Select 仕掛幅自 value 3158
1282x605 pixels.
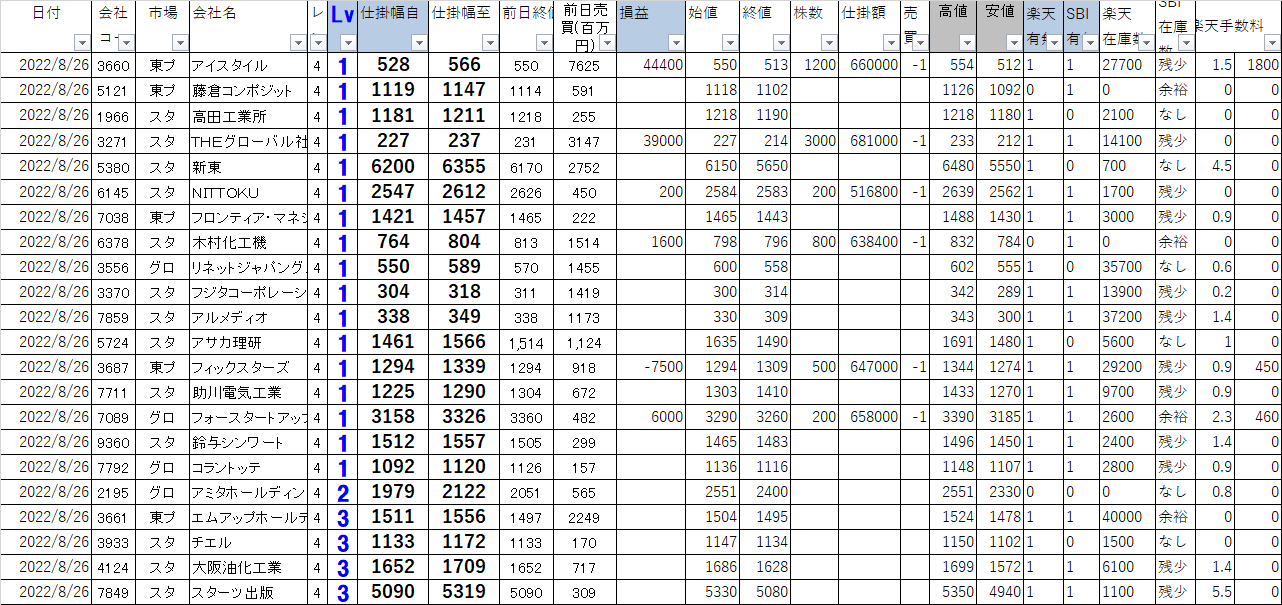click(393, 417)
